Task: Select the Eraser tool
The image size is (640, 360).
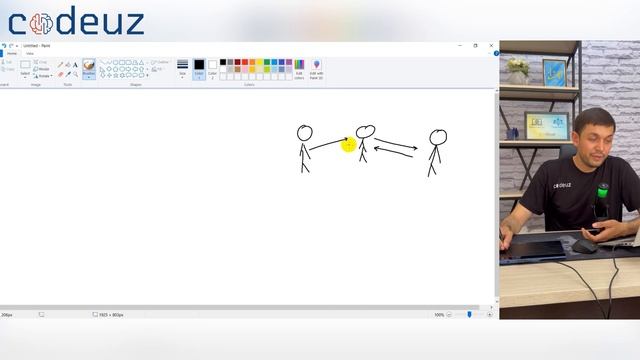Action: [60, 74]
